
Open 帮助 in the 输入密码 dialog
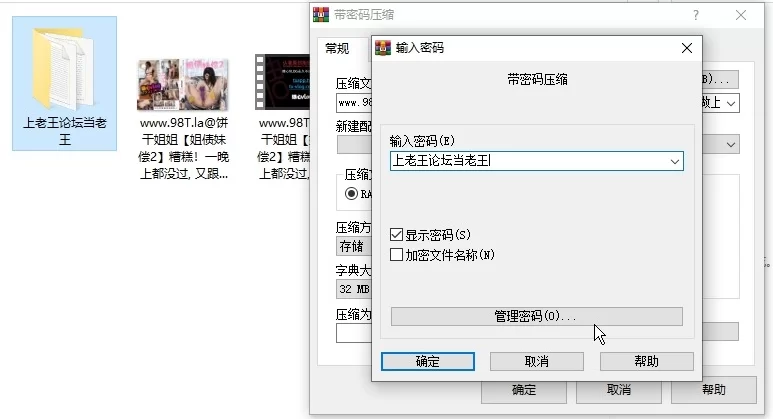tap(646, 361)
